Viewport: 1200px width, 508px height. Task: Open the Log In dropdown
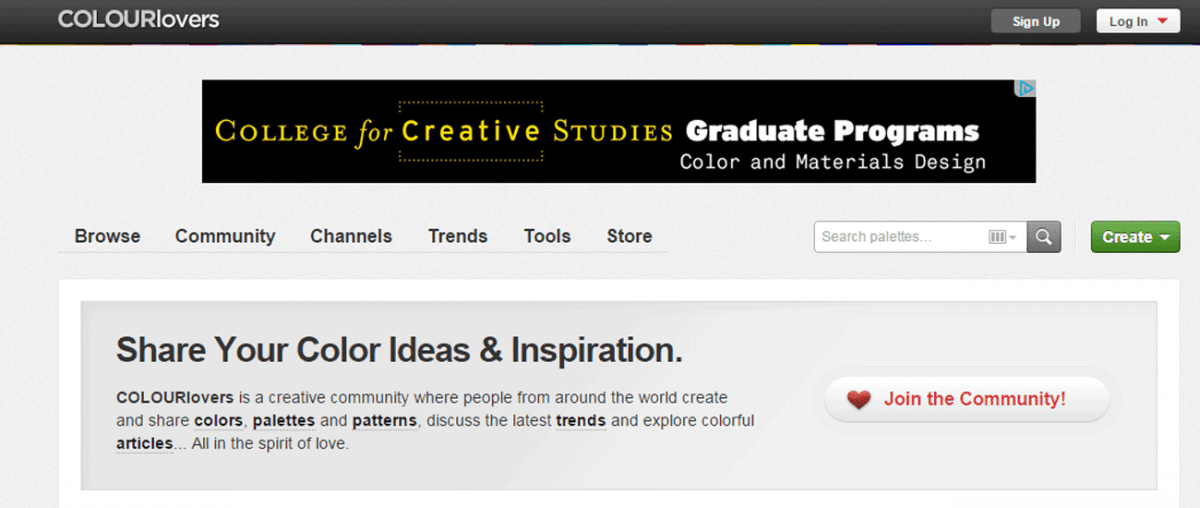1138,21
